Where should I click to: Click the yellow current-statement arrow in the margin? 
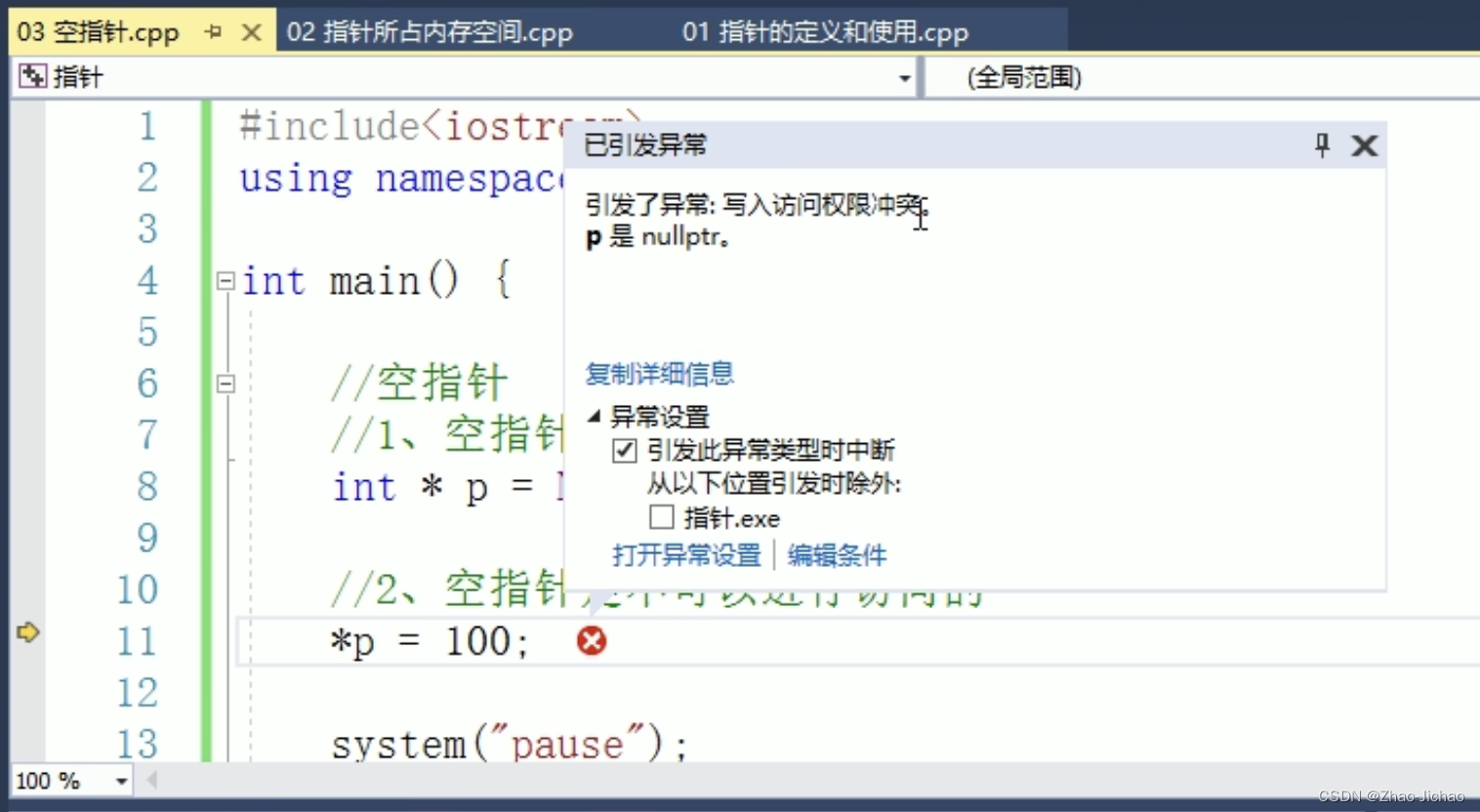pos(28,632)
